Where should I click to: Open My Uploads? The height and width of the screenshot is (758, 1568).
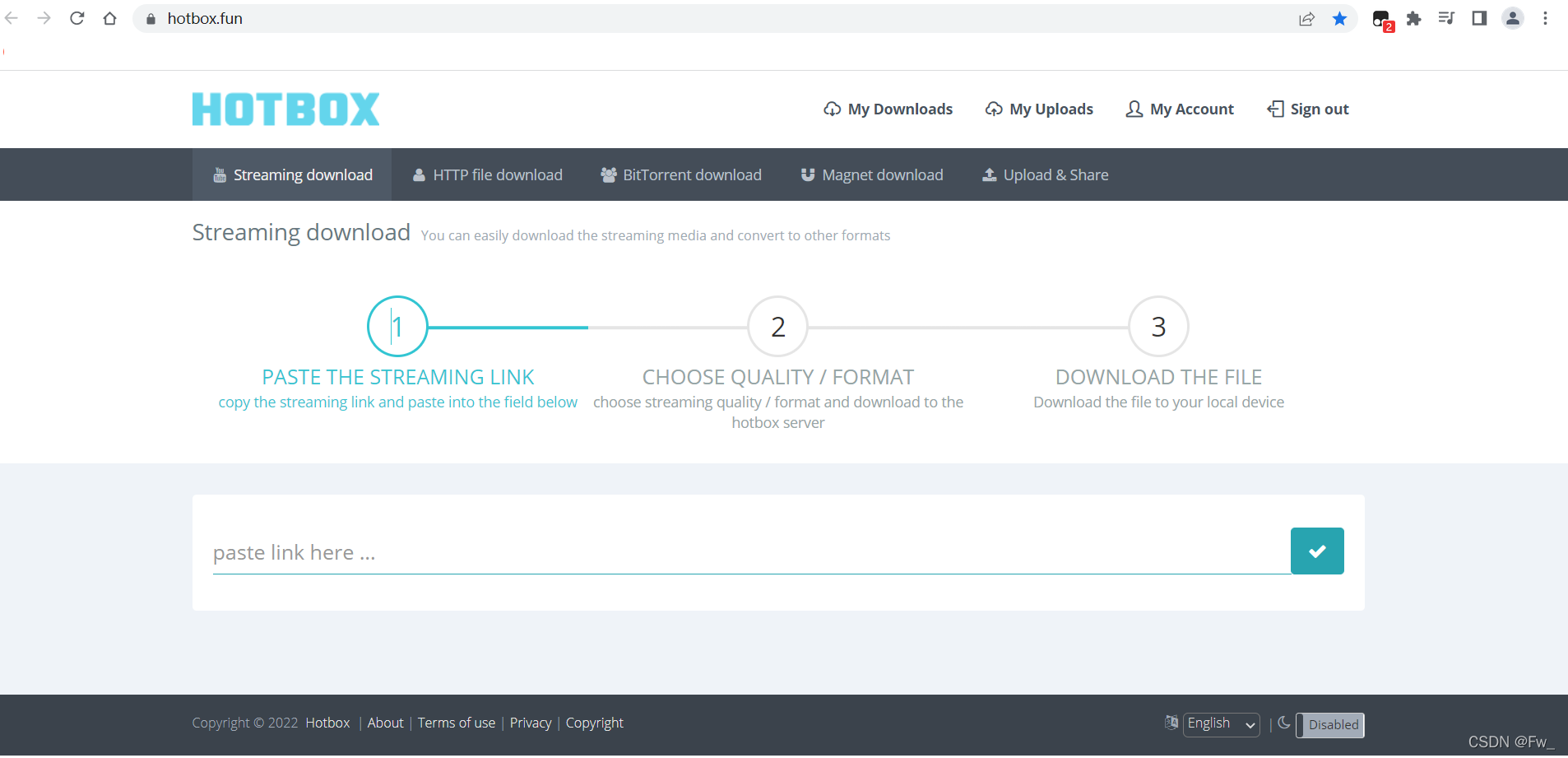coord(1039,109)
